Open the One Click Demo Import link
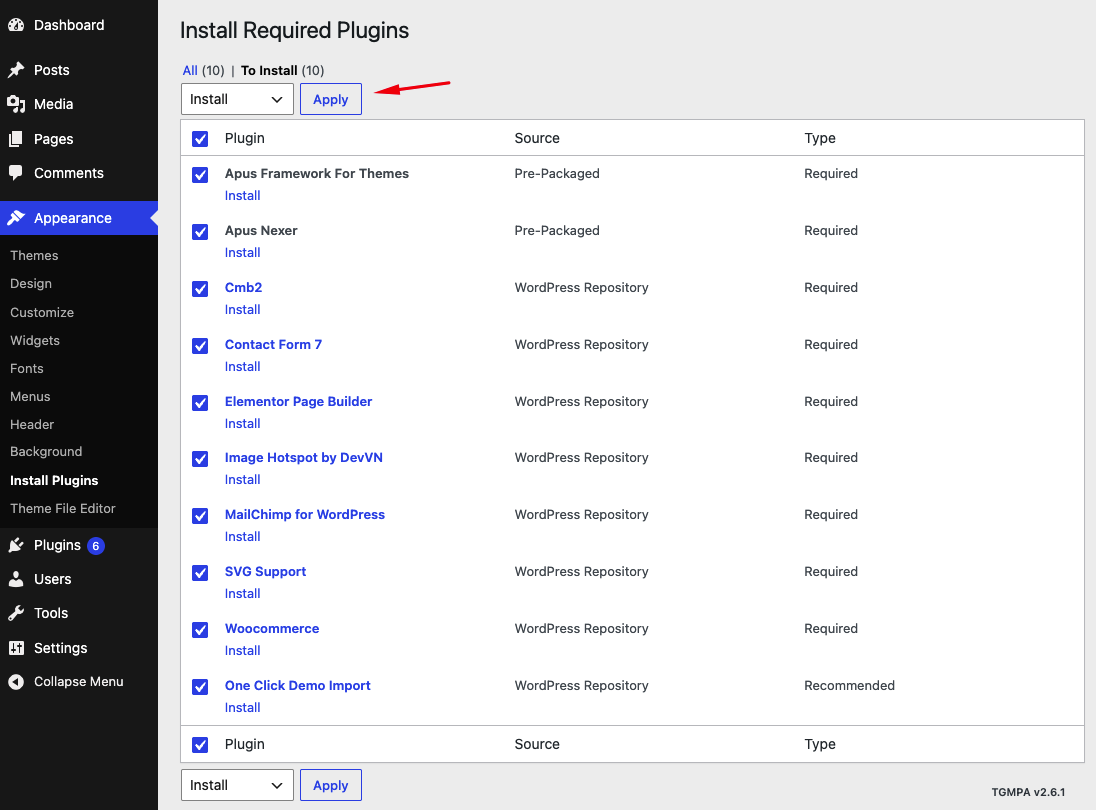The image size is (1096, 810). coord(298,686)
